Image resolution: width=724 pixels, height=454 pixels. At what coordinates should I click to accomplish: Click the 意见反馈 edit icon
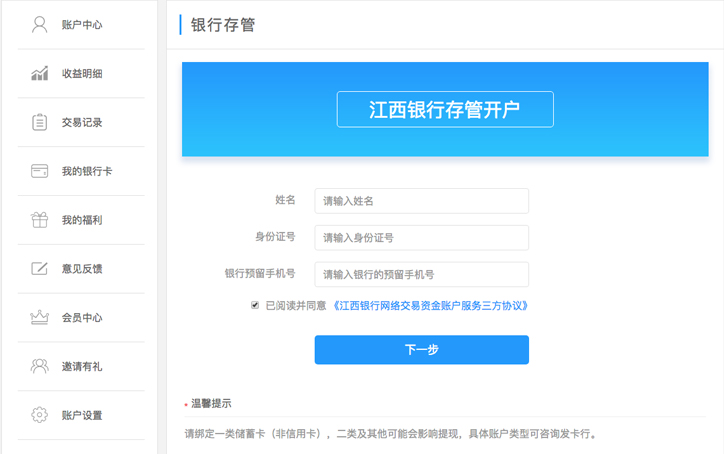(40, 268)
